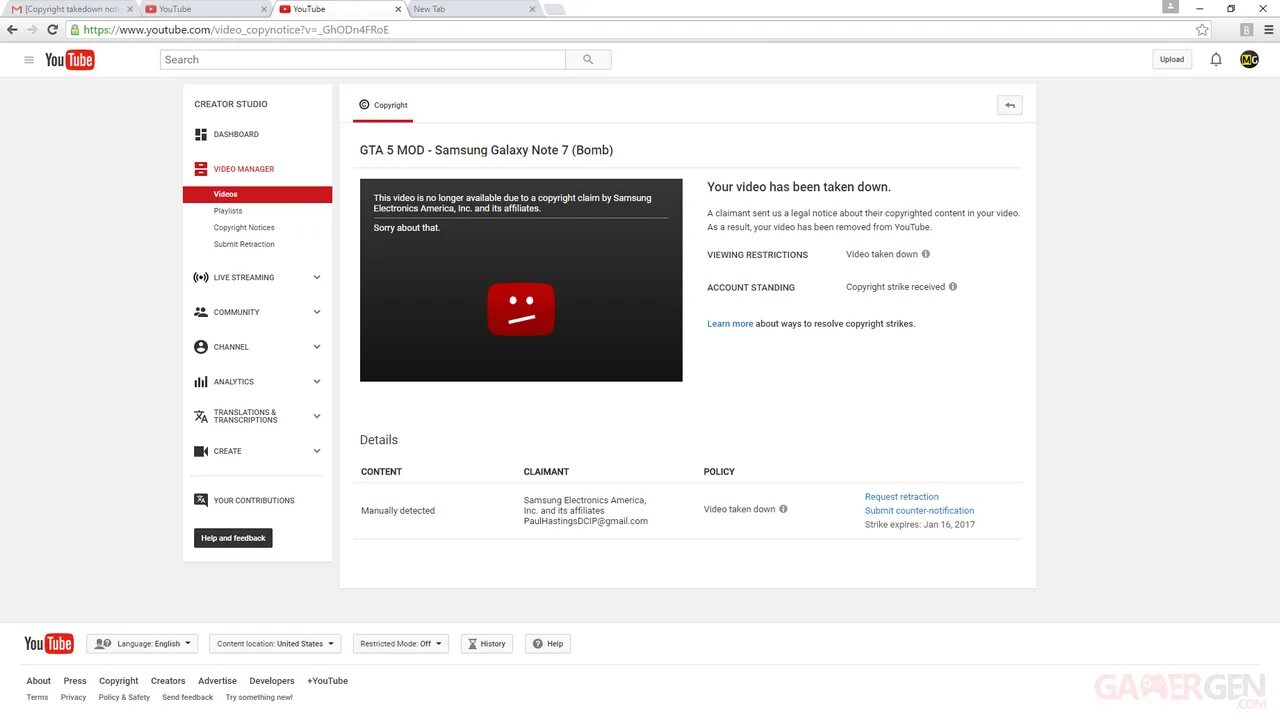The height and width of the screenshot is (723, 1280).
Task: Click the Create camera icon
Action: pos(201,451)
